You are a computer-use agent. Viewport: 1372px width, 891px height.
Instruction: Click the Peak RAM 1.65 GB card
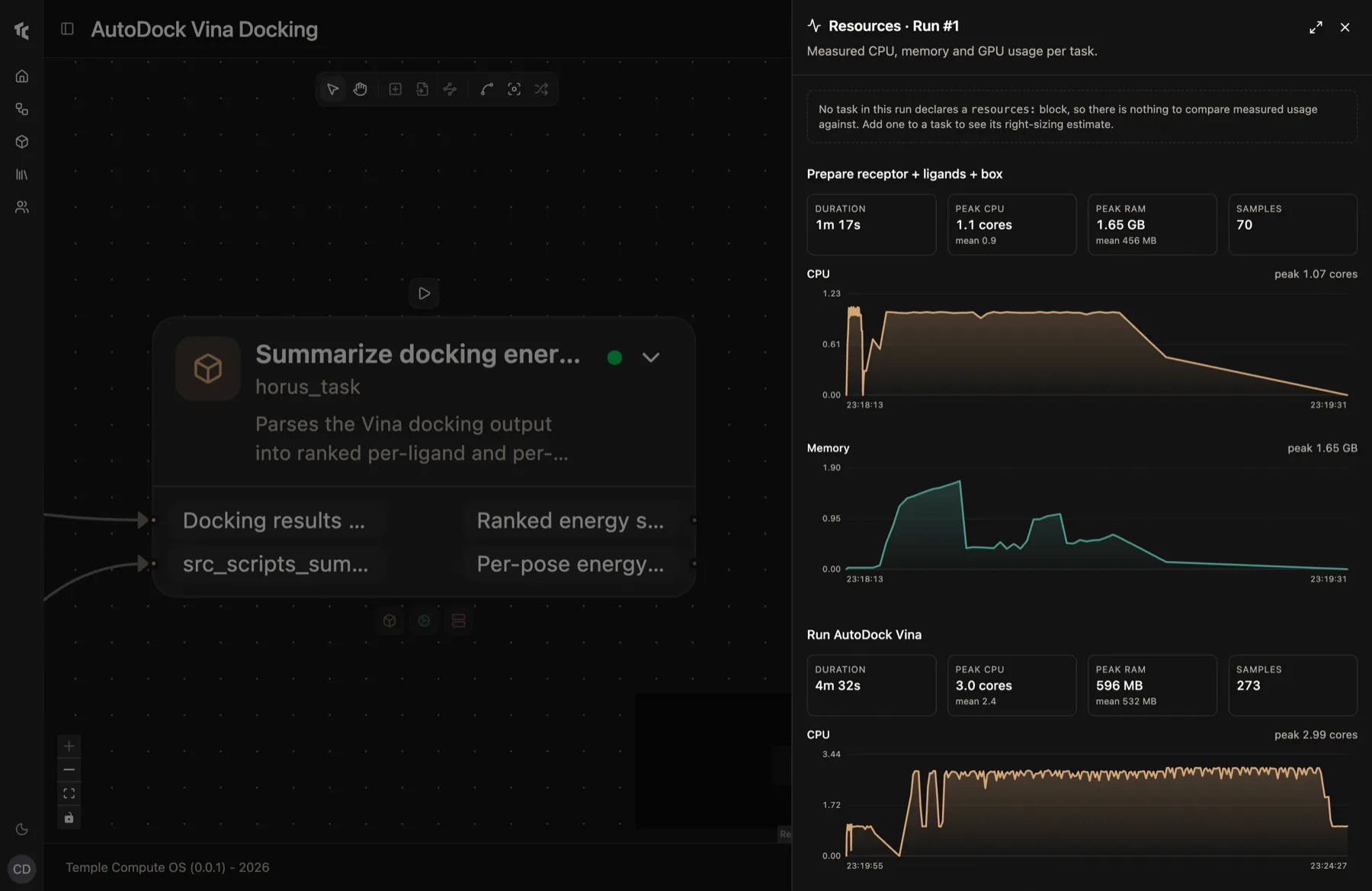1152,225
